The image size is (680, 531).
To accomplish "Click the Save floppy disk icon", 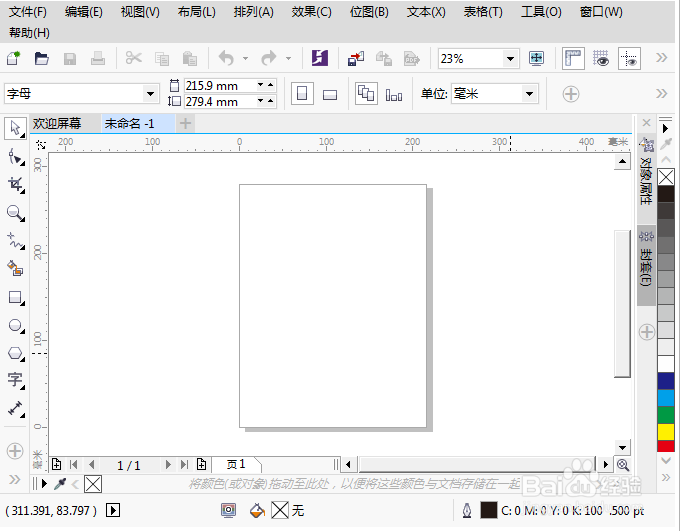I will click(70, 59).
